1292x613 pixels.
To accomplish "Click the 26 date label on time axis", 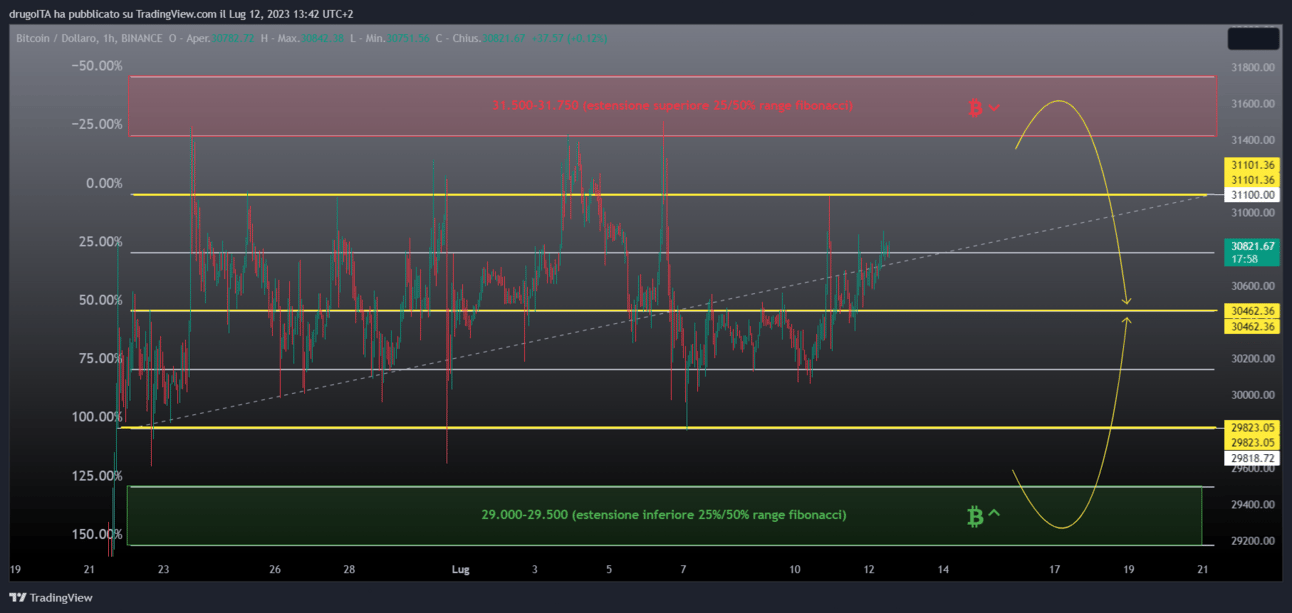I will (x=275, y=570).
